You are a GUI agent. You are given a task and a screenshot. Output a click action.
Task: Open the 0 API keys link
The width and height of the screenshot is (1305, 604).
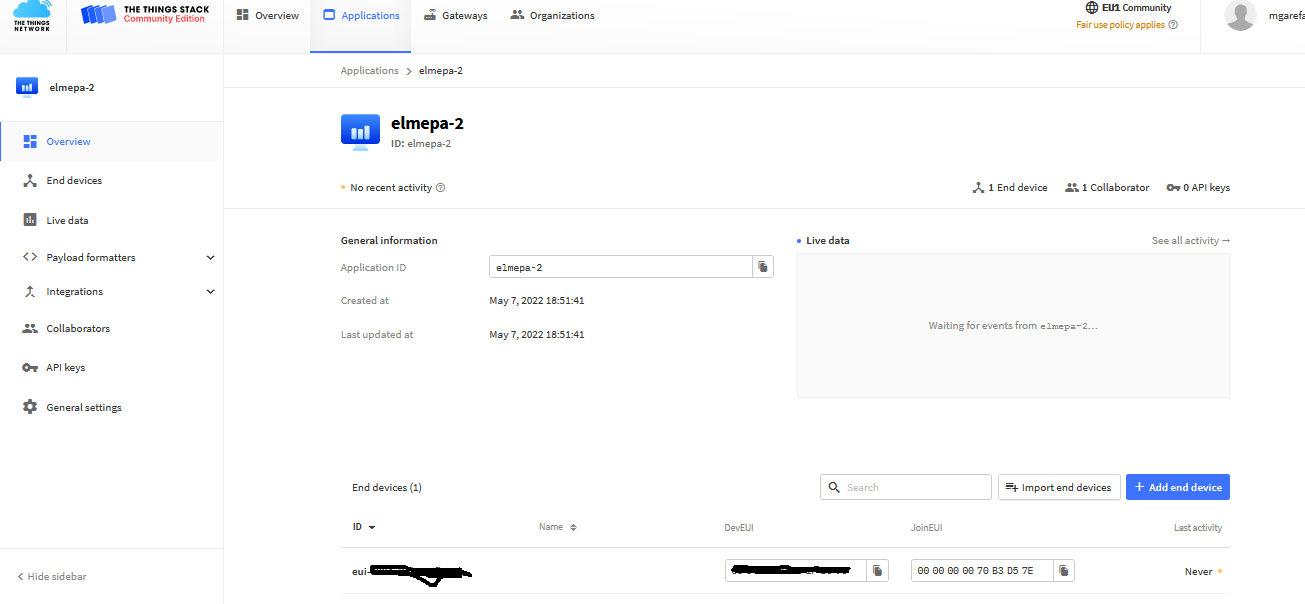coord(1198,188)
